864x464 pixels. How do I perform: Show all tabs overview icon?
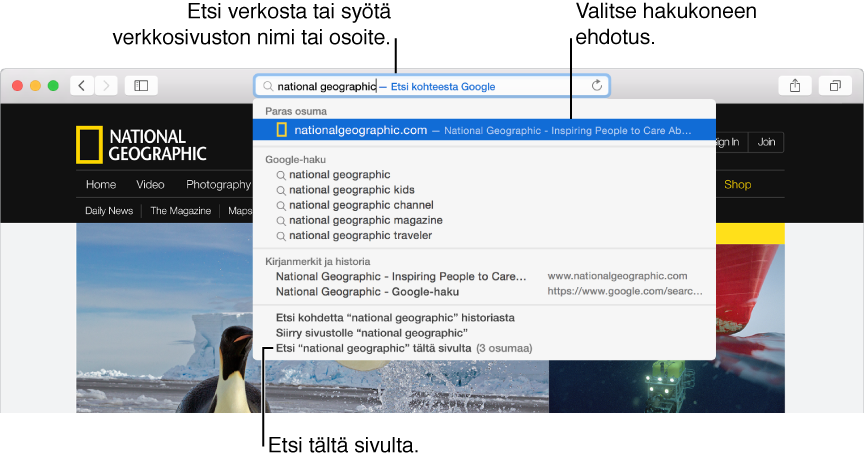click(x=834, y=86)
